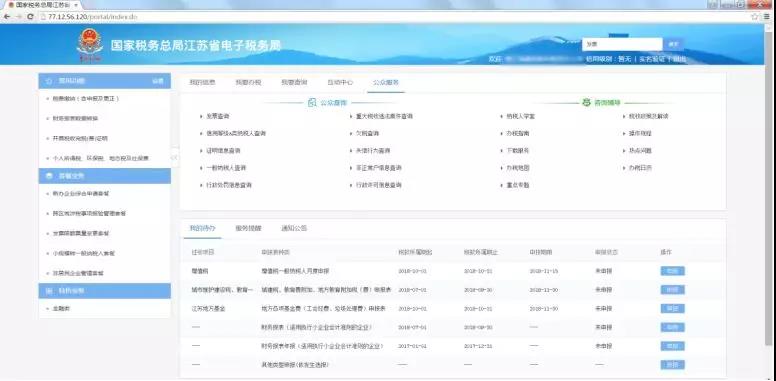Click the 设置 link in 常用功能 header
This screenshot has height=381, width=776.
pyautogui.click(x=158, y=81)
